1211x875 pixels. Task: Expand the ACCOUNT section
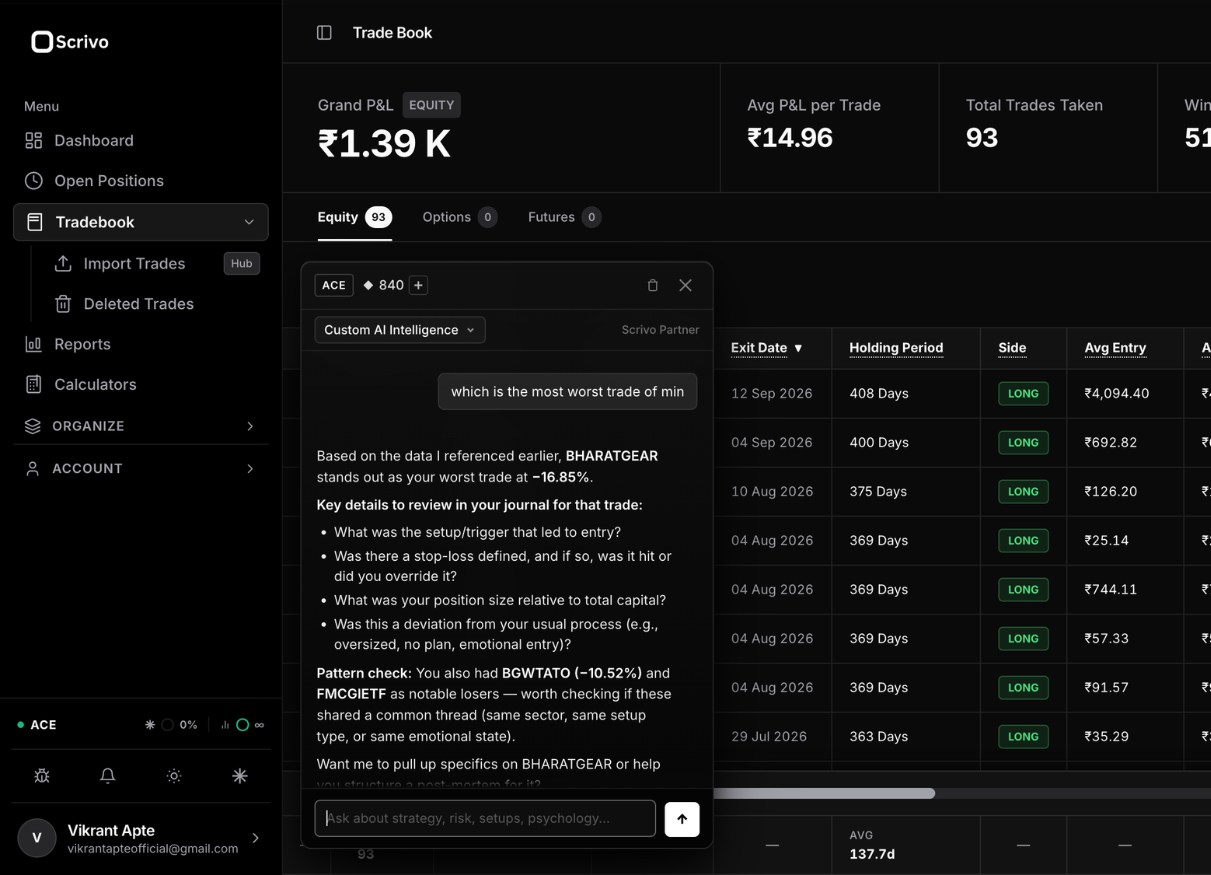(141, 468)
